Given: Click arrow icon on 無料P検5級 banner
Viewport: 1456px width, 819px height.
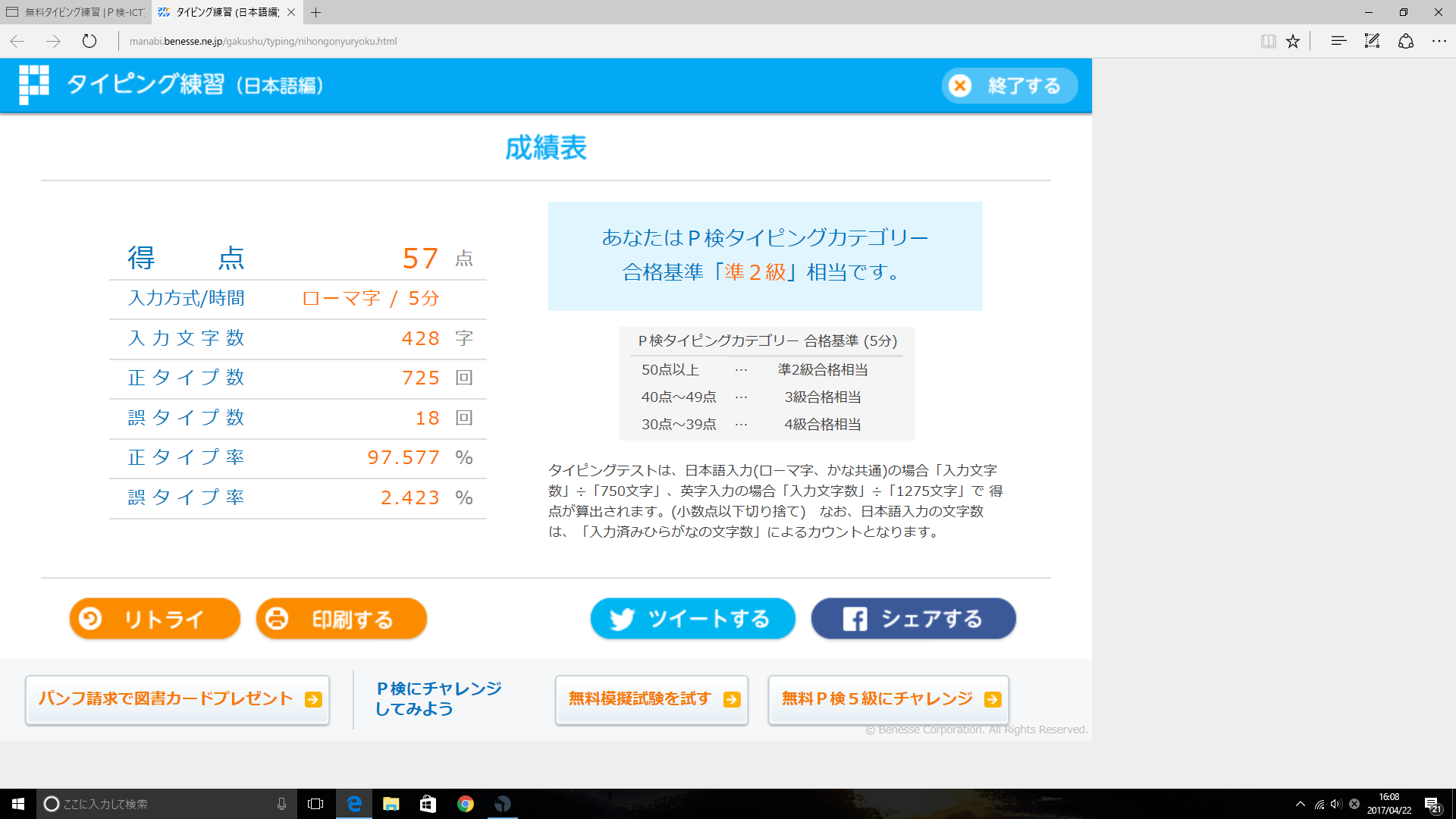Looking at the screenshot, I should click(993, 699).
